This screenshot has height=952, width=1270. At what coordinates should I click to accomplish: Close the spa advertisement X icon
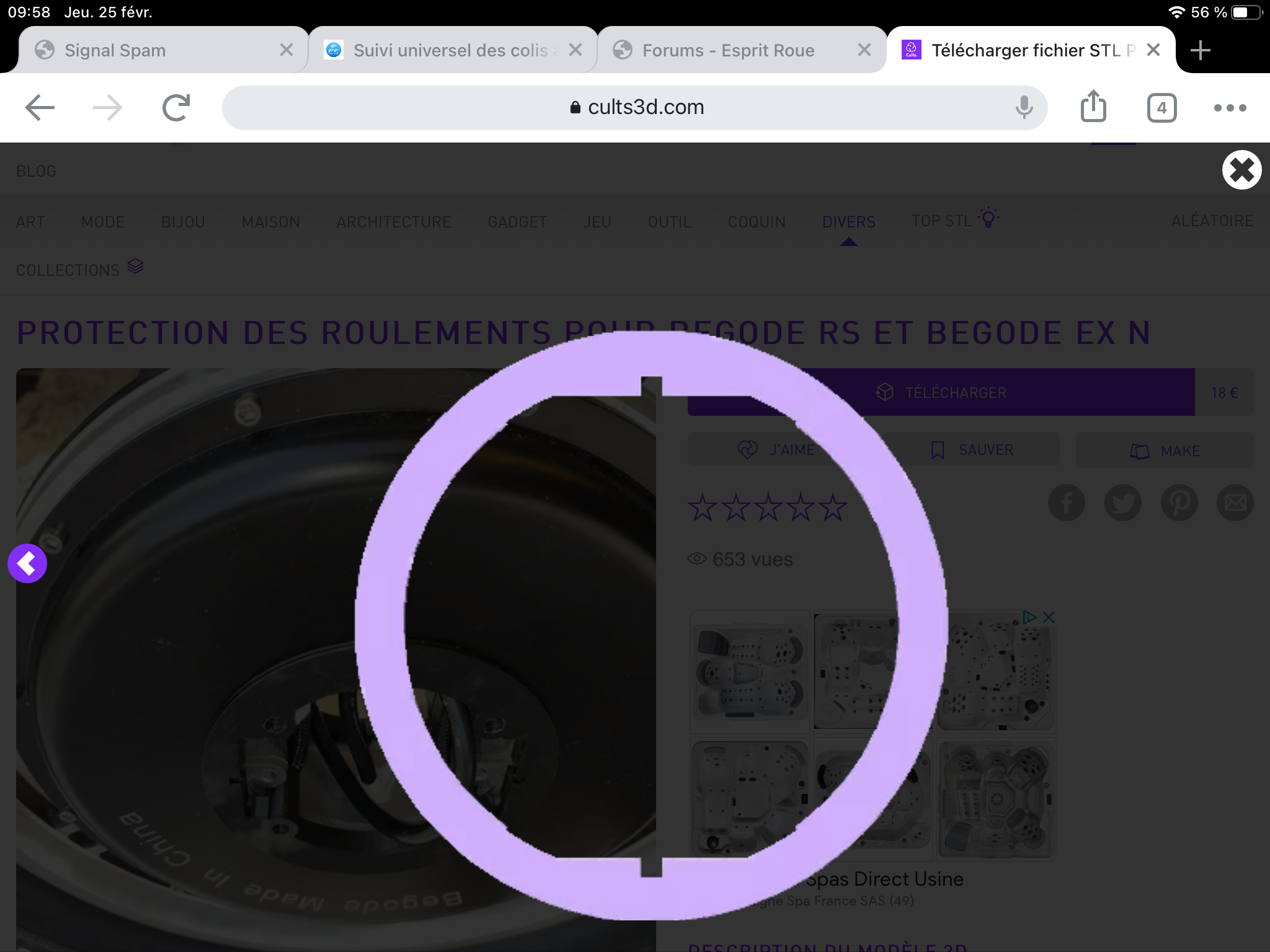[x=1049, y=617]
